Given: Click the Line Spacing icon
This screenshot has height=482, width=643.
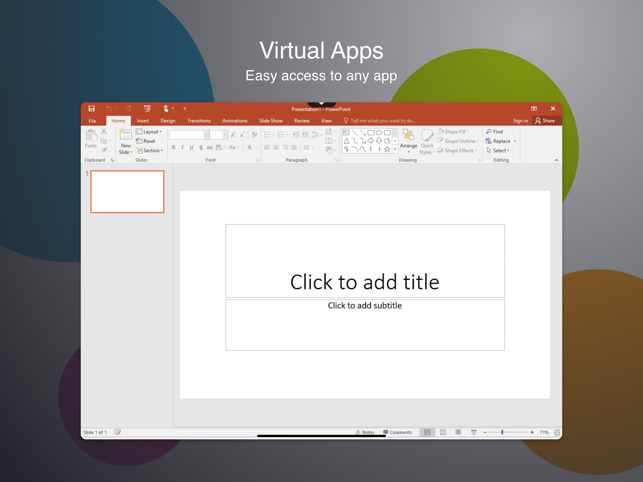Looking at the screenshot, I should pyautogui.click(x=315, y=135).
